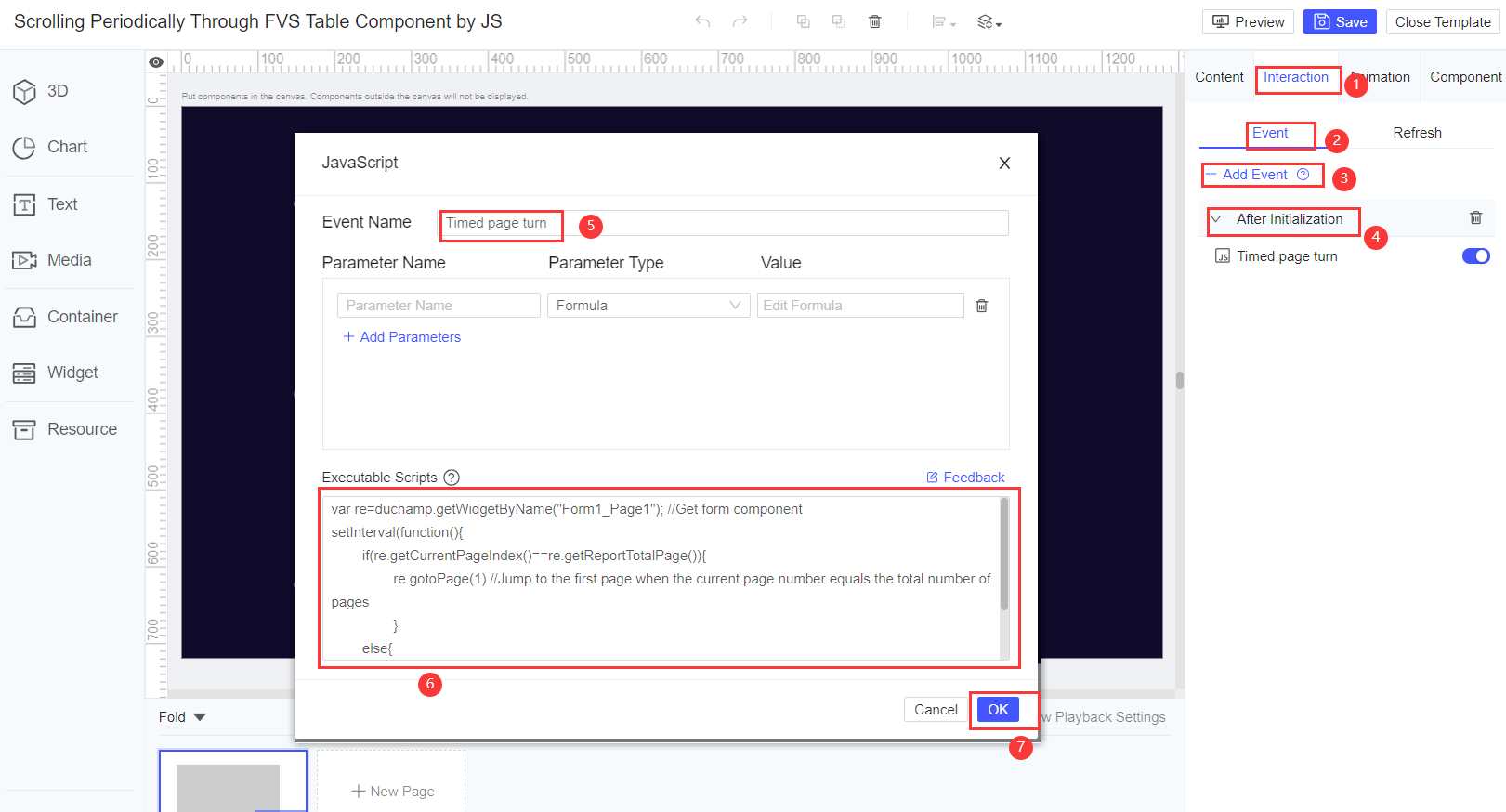Undo the last action in the toolbar
The width and height of the screenshot is (1506, 812).
702,21
